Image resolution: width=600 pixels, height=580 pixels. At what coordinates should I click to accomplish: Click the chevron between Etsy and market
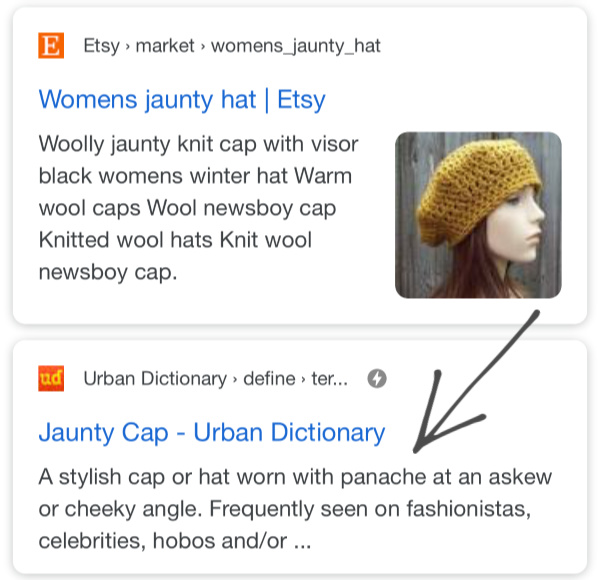128,47
